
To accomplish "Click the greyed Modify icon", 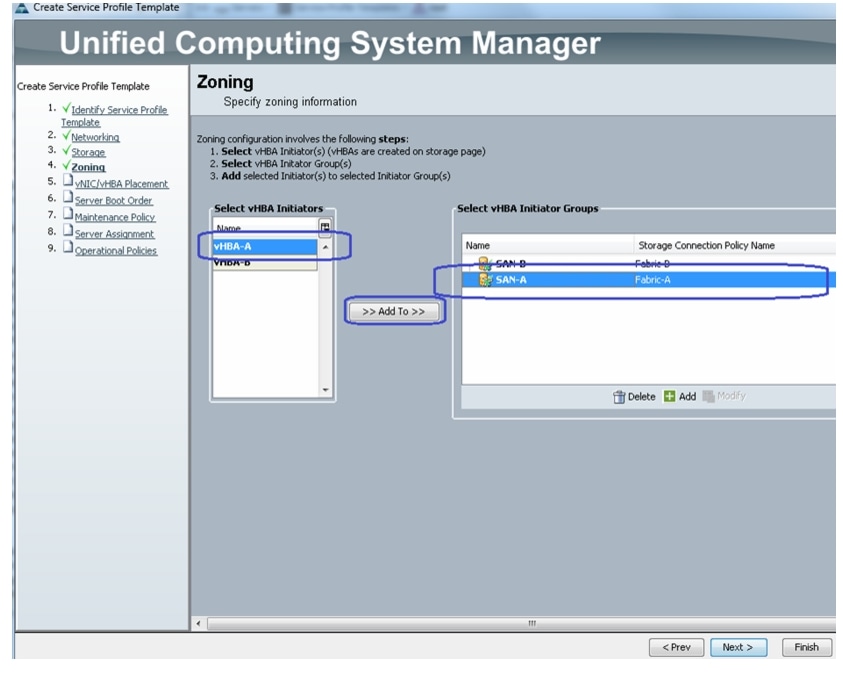I will 709,396.
